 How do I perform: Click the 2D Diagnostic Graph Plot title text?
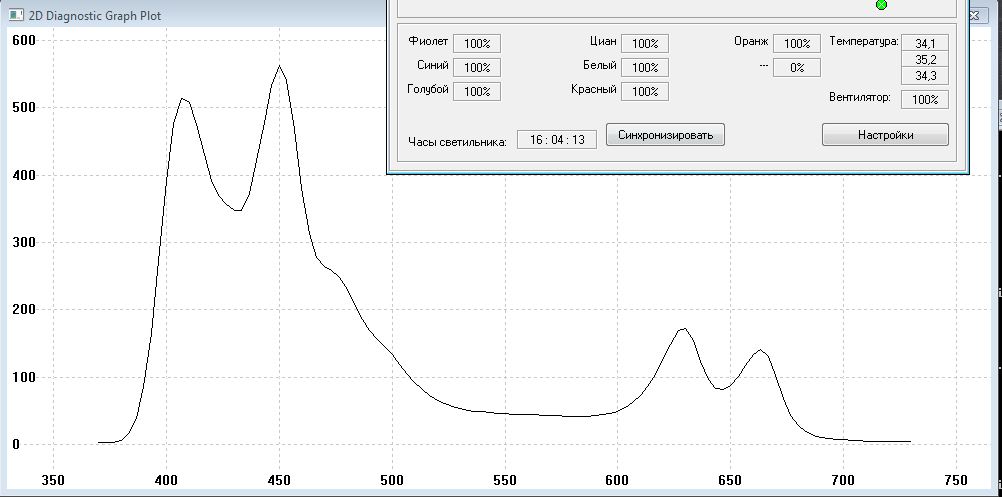pyautogui.click(x=95, y=15)
